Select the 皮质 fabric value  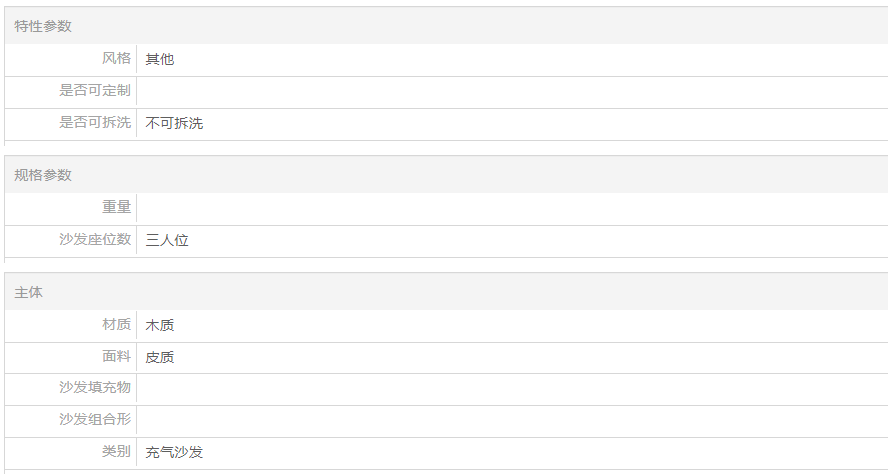[160, 357]
